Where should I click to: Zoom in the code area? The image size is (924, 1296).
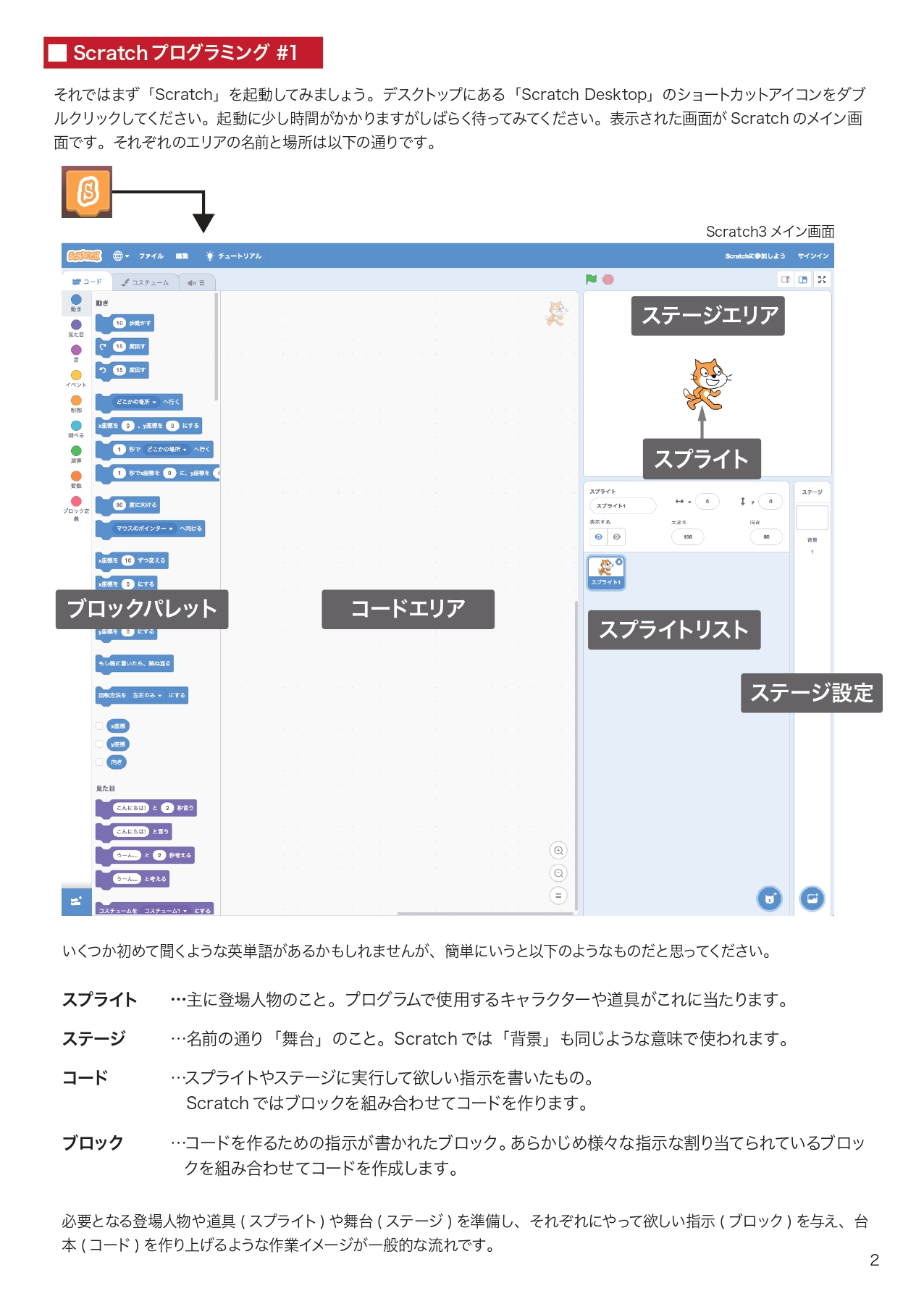pos(558,851)
